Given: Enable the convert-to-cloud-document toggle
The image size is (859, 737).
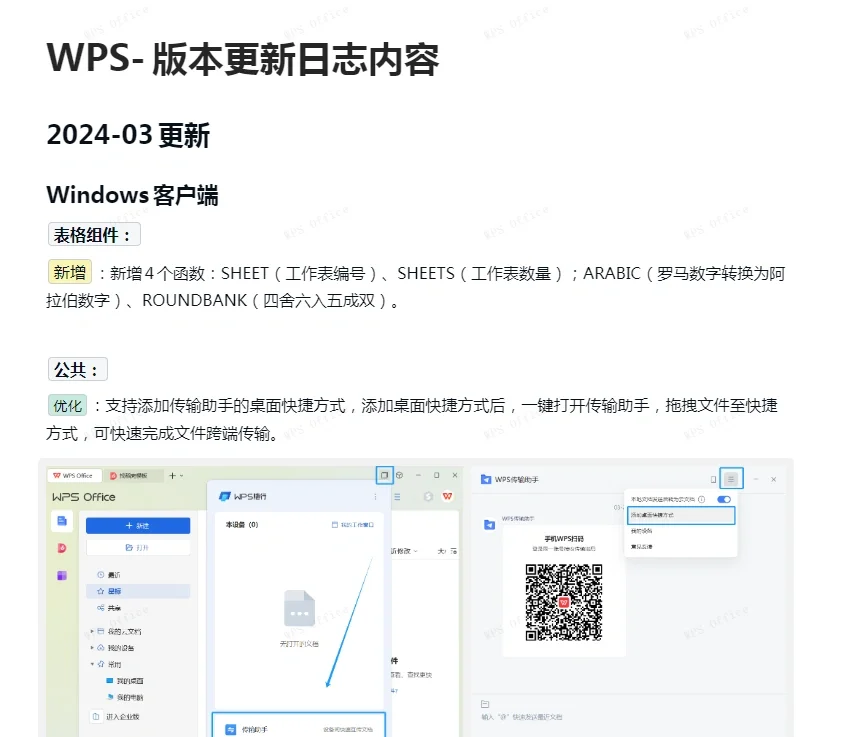Looking at the screenshot, I should click(x=723, y=500).
